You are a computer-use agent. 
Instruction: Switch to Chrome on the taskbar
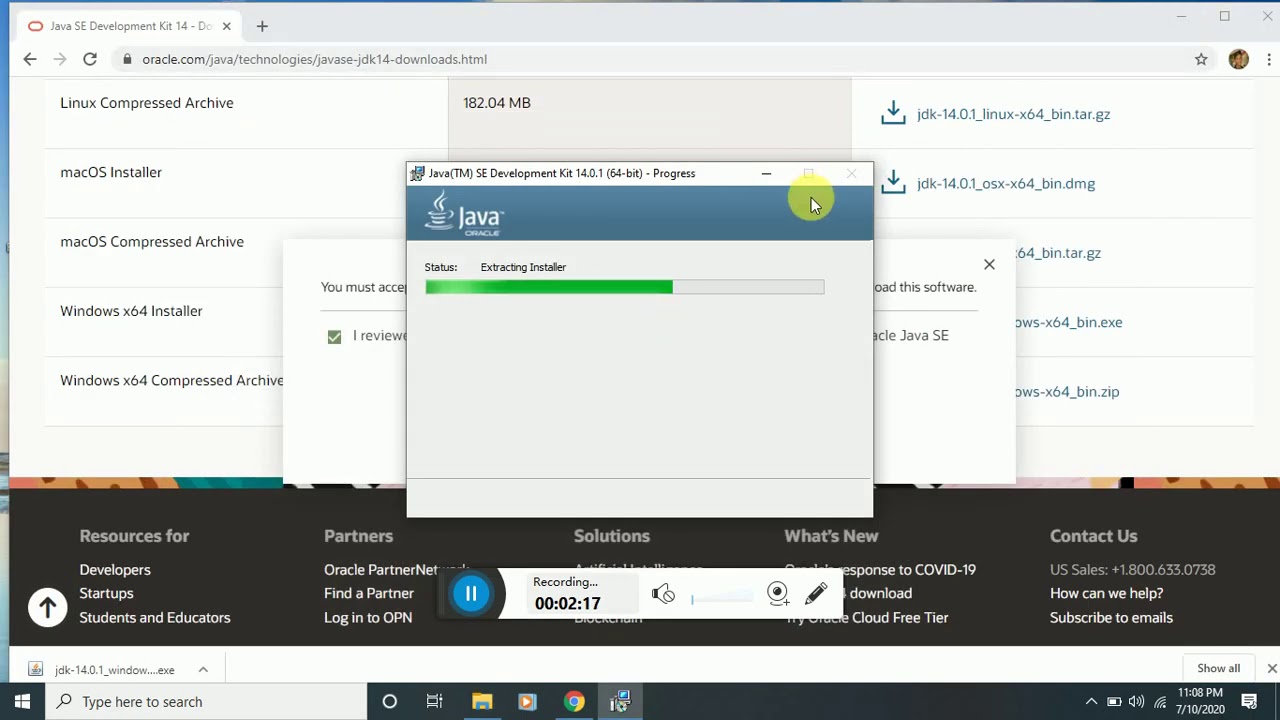click(x=574, y=701)
